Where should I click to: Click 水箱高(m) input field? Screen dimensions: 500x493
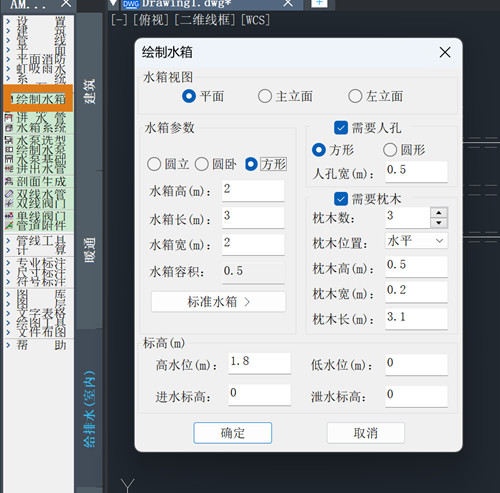pos(253,191)
